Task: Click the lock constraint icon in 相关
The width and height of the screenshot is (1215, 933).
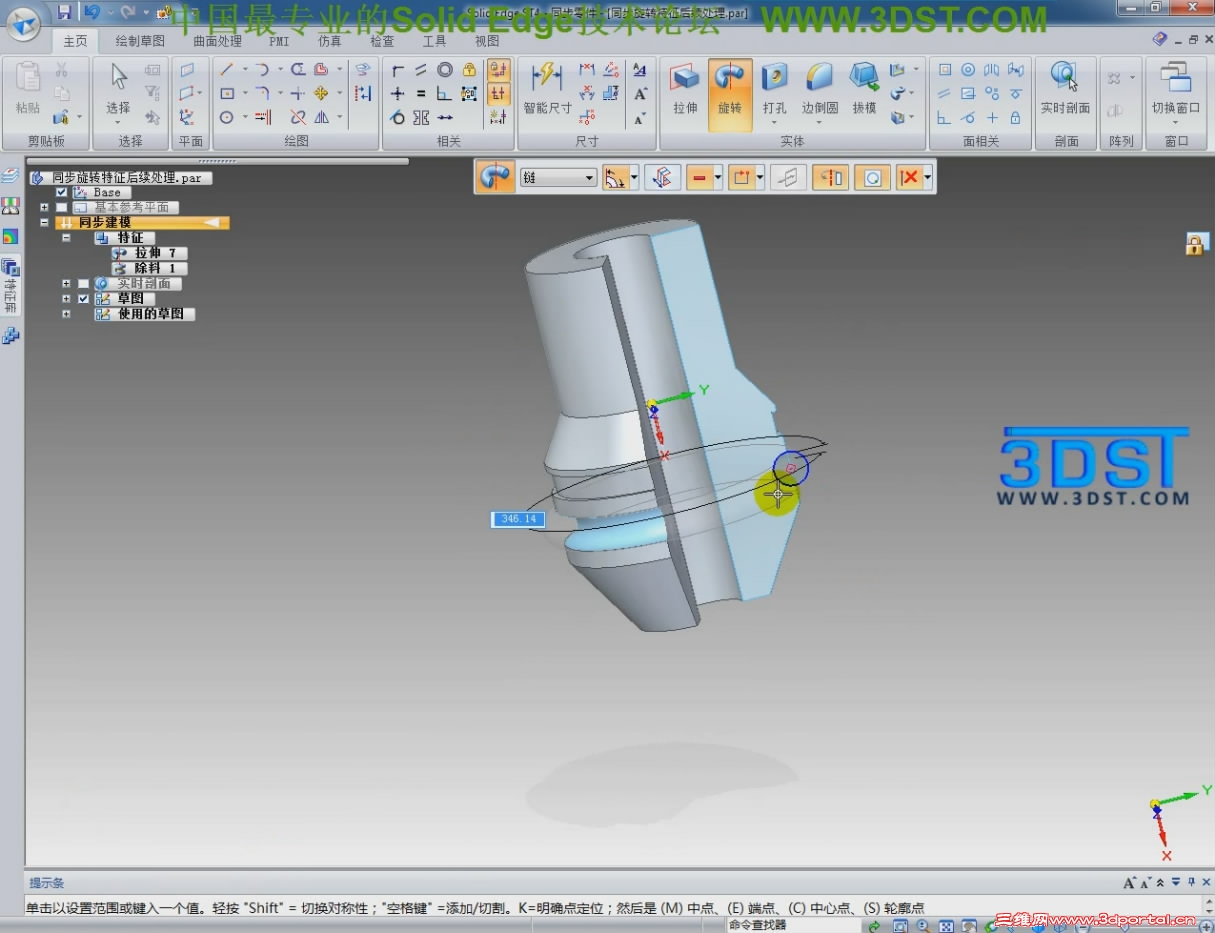Action: point(469,70)
